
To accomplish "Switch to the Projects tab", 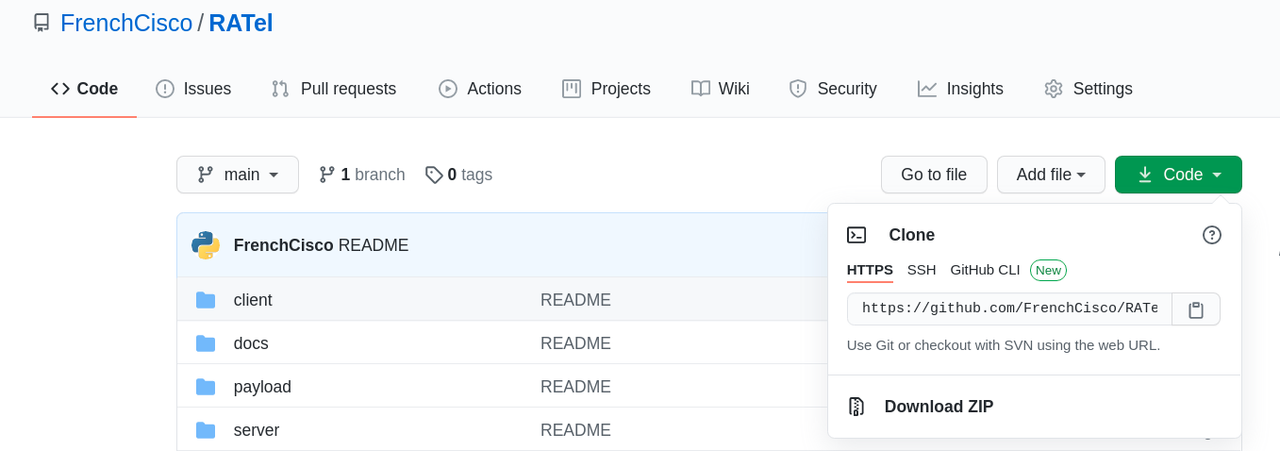I will (x=607, y=89).
